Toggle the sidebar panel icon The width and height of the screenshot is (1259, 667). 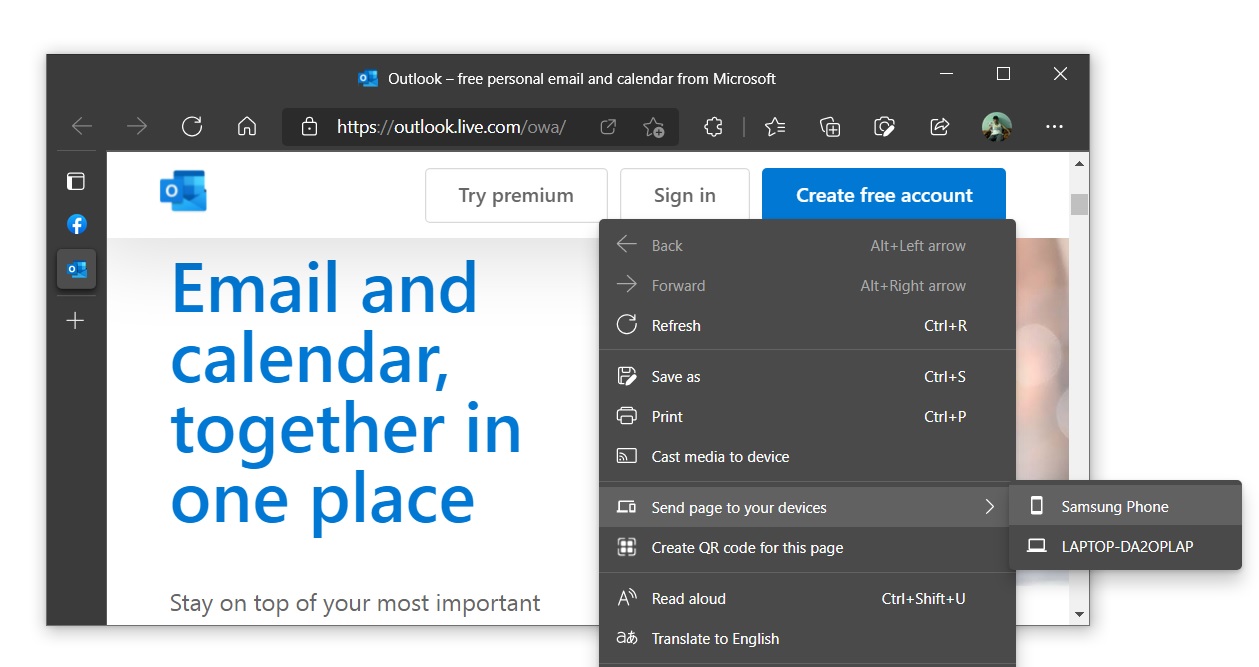click(76, 181)
